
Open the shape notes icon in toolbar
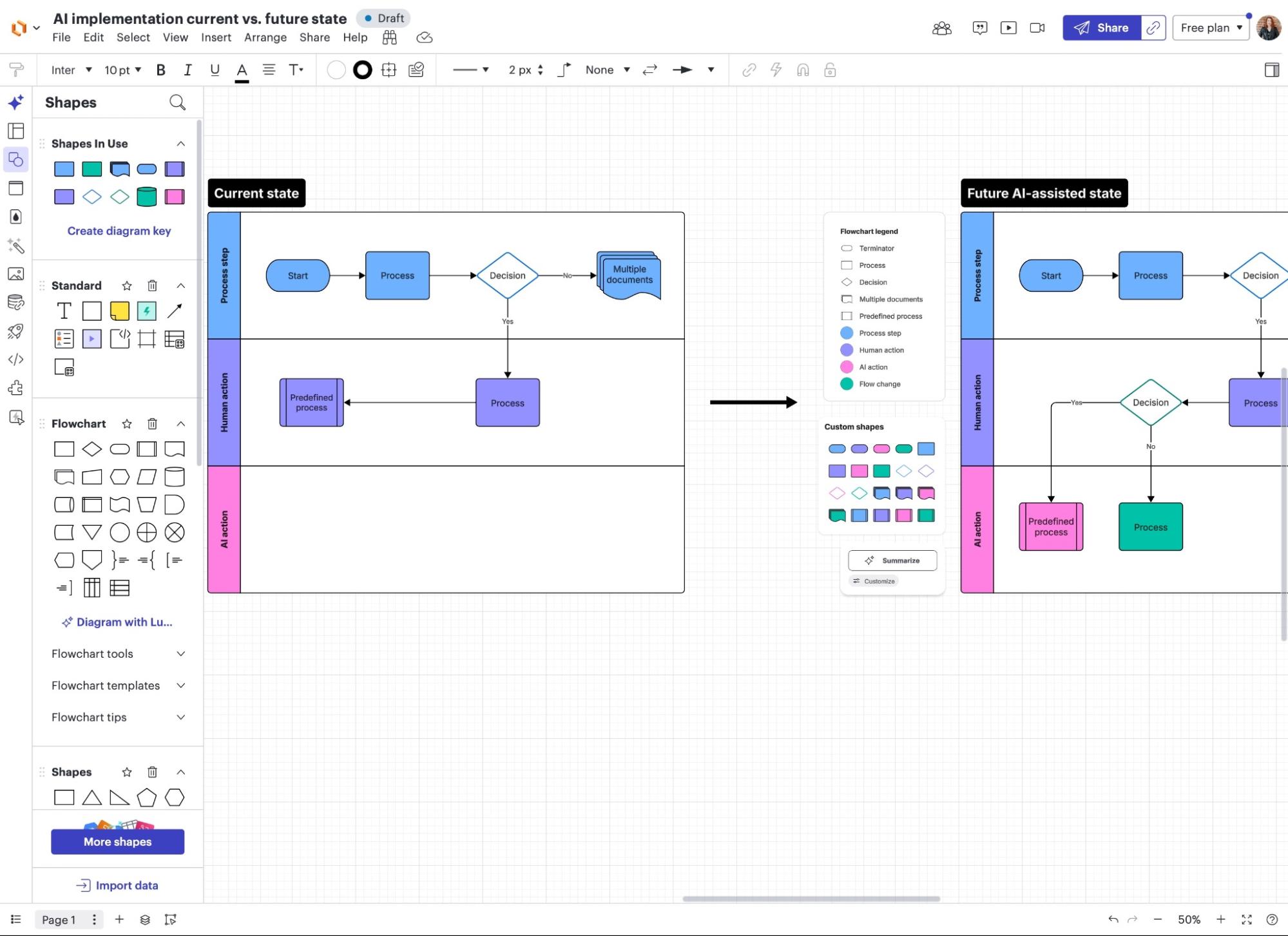(416, 70)
